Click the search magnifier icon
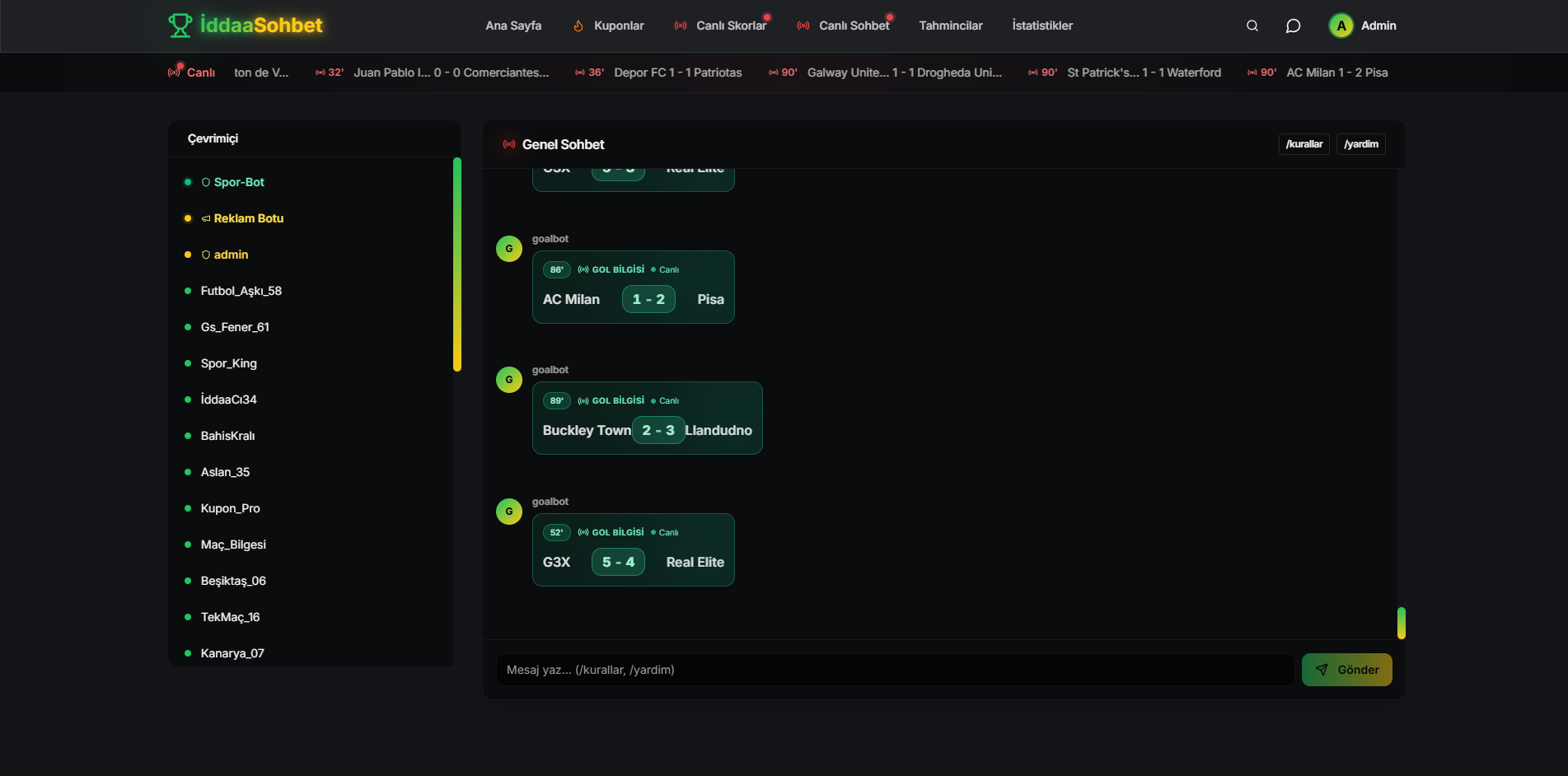This screenshot has width=1568, height=776. click(1252, 26)
